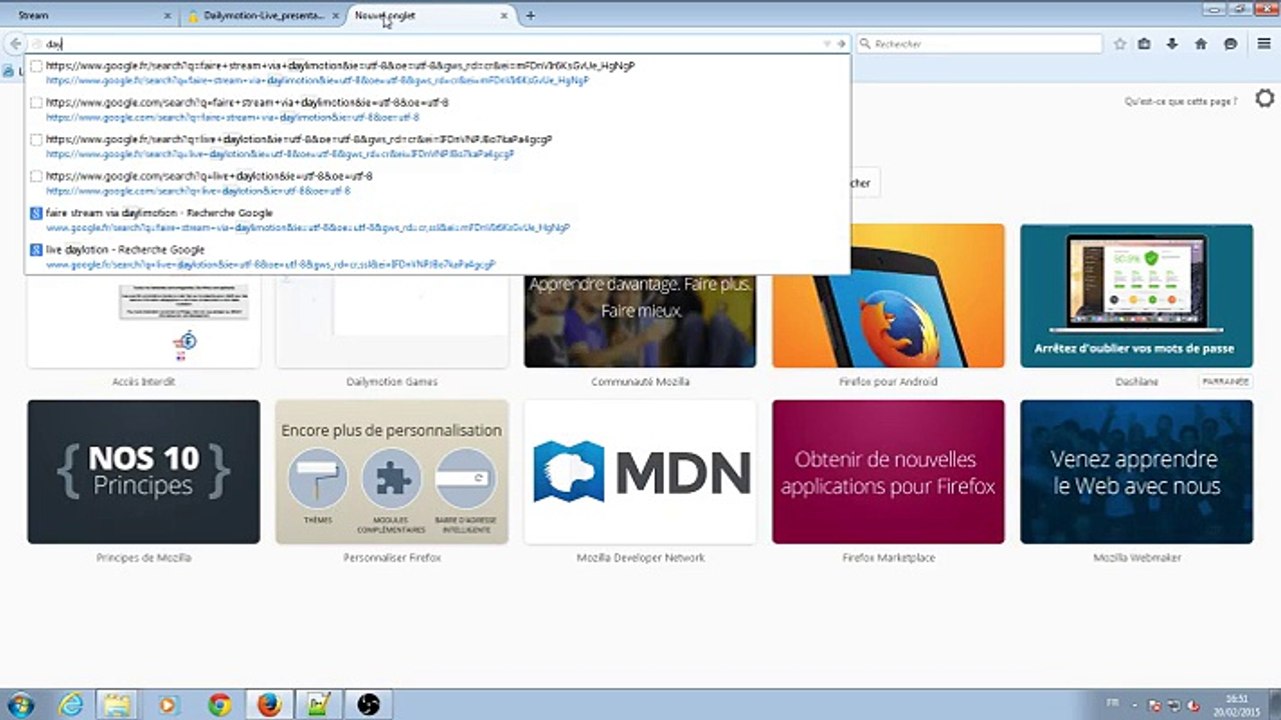
Task: Select the Nouvel onglet tab
Action: 431,16
